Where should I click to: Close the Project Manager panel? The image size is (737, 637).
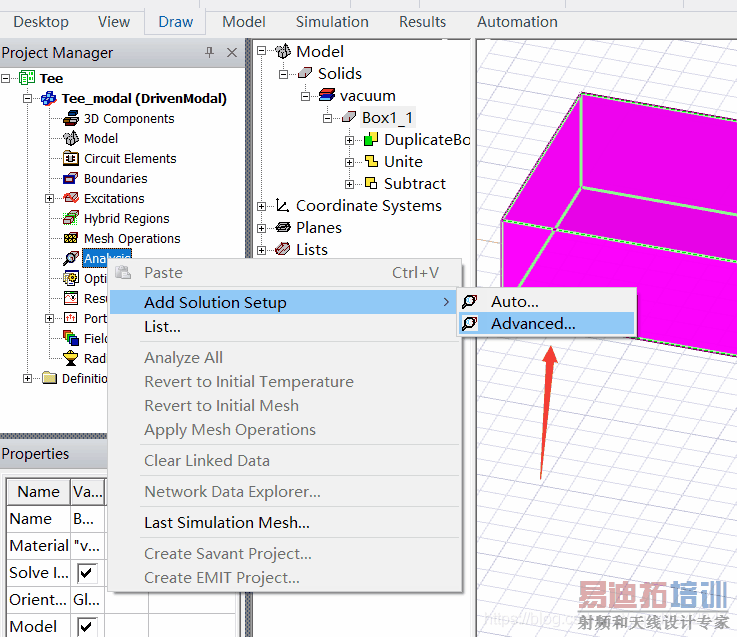(x=232, y=52)
